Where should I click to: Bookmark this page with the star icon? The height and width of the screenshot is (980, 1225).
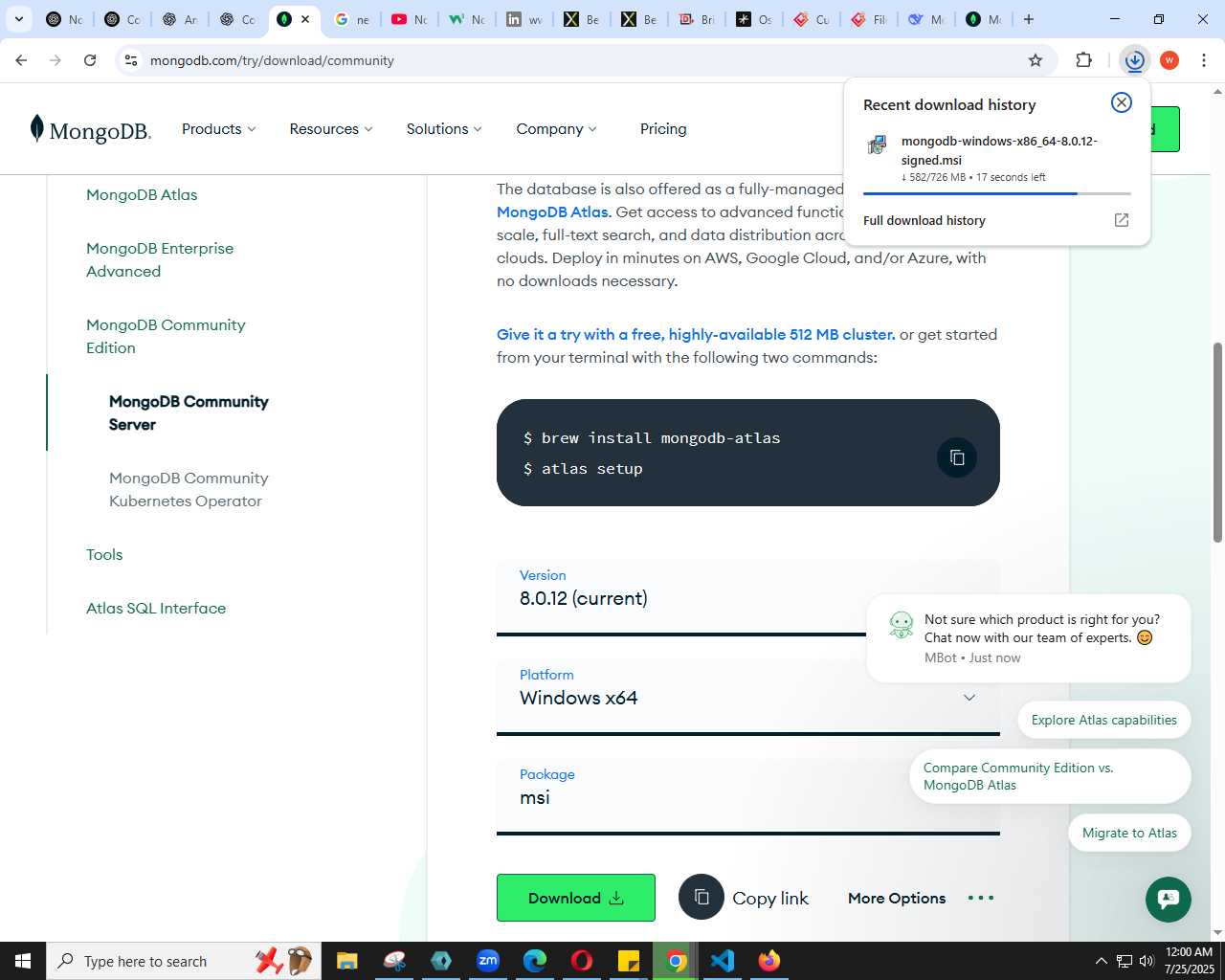[1036, 60]
